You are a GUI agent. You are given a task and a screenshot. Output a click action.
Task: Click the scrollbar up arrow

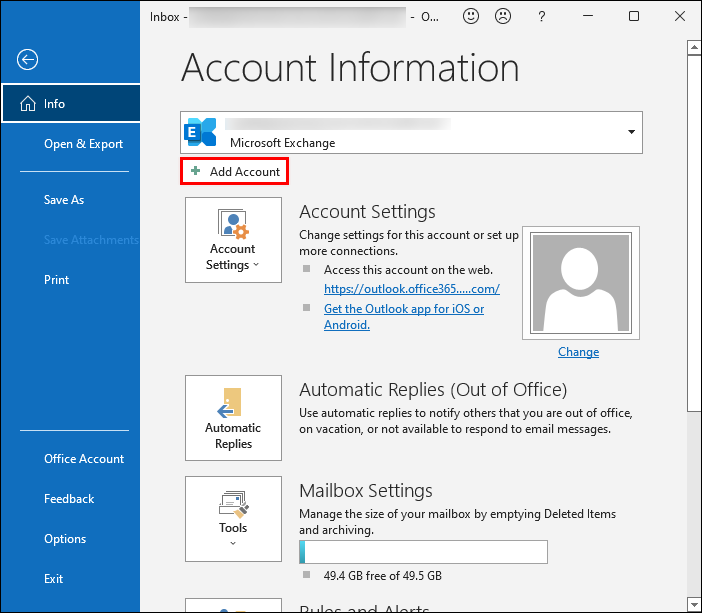coord(694,47)
